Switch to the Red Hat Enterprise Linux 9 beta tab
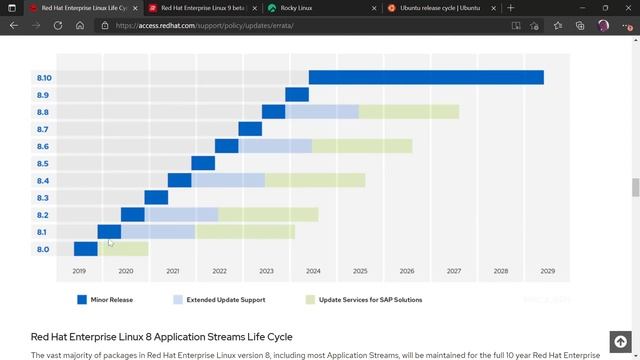Image resolution: width=640 pixels, height=360 pixels. 203,8
